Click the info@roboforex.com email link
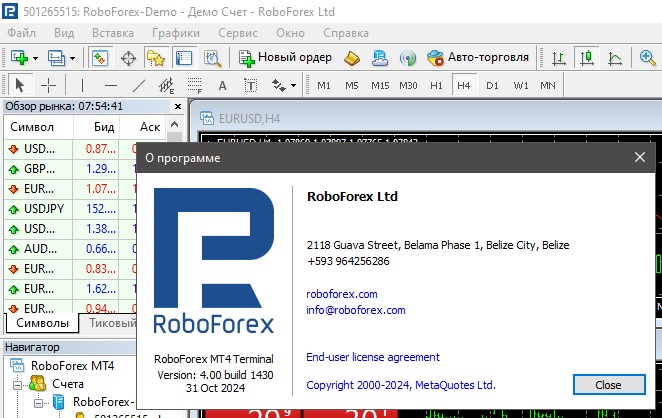 (x=355, y=310)
